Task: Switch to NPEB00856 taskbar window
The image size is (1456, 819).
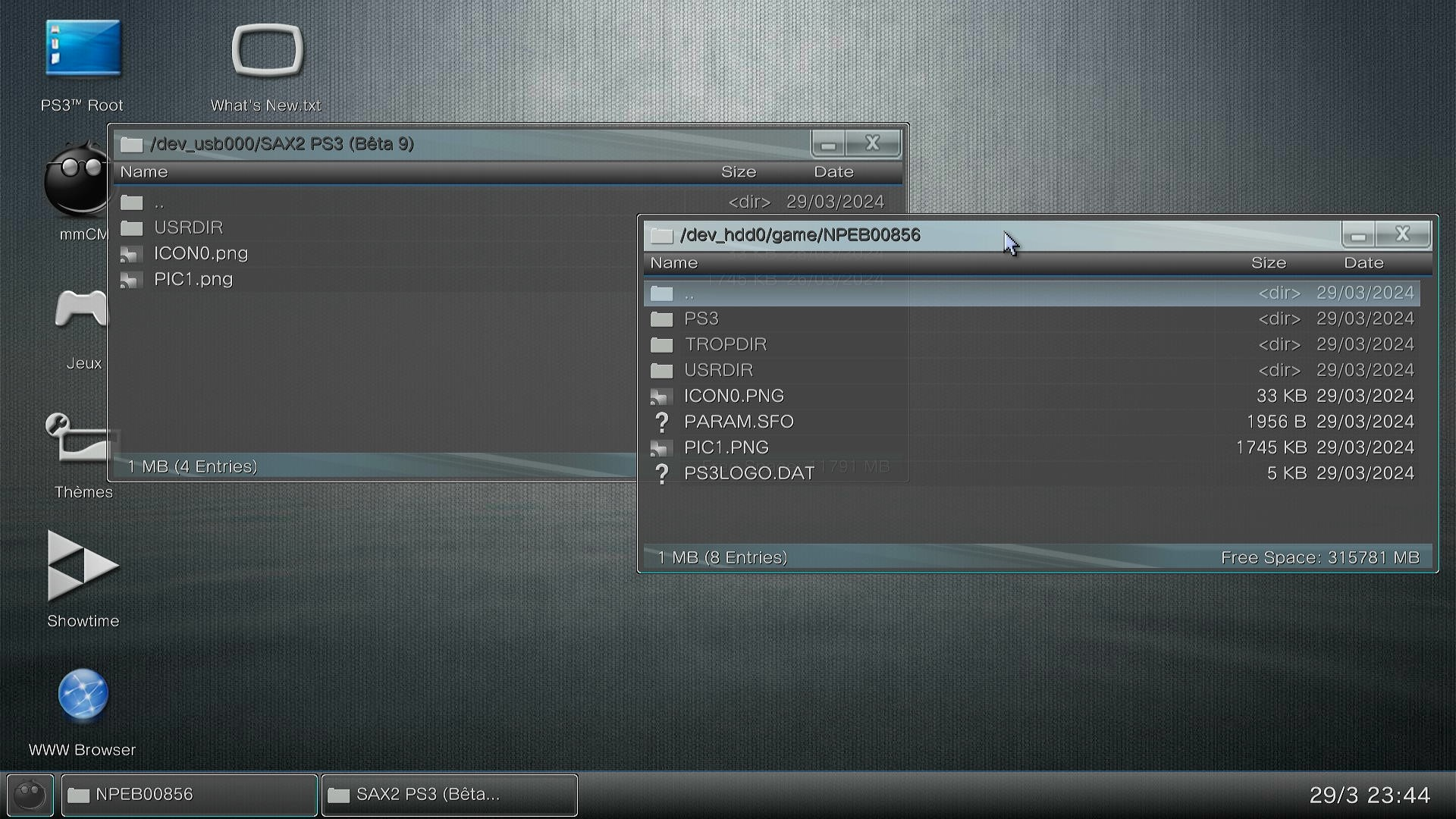Action: [189, 795]
